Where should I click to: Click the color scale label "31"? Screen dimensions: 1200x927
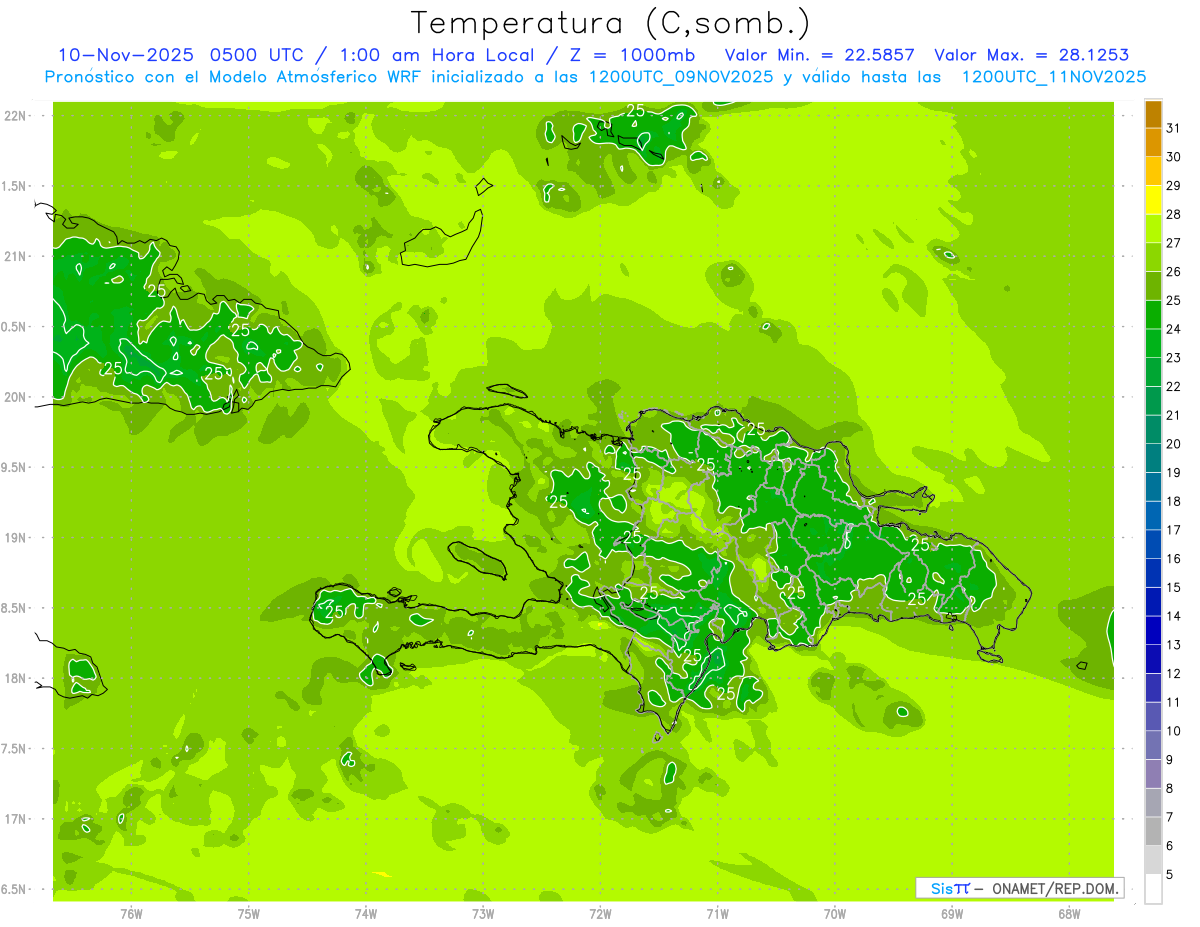pos(1174,128)
